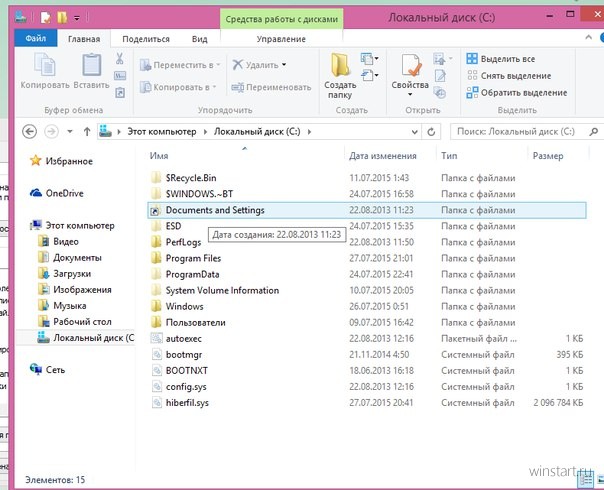
Task: Select the bootmgr system file icon
Action: tap(157, 354)
